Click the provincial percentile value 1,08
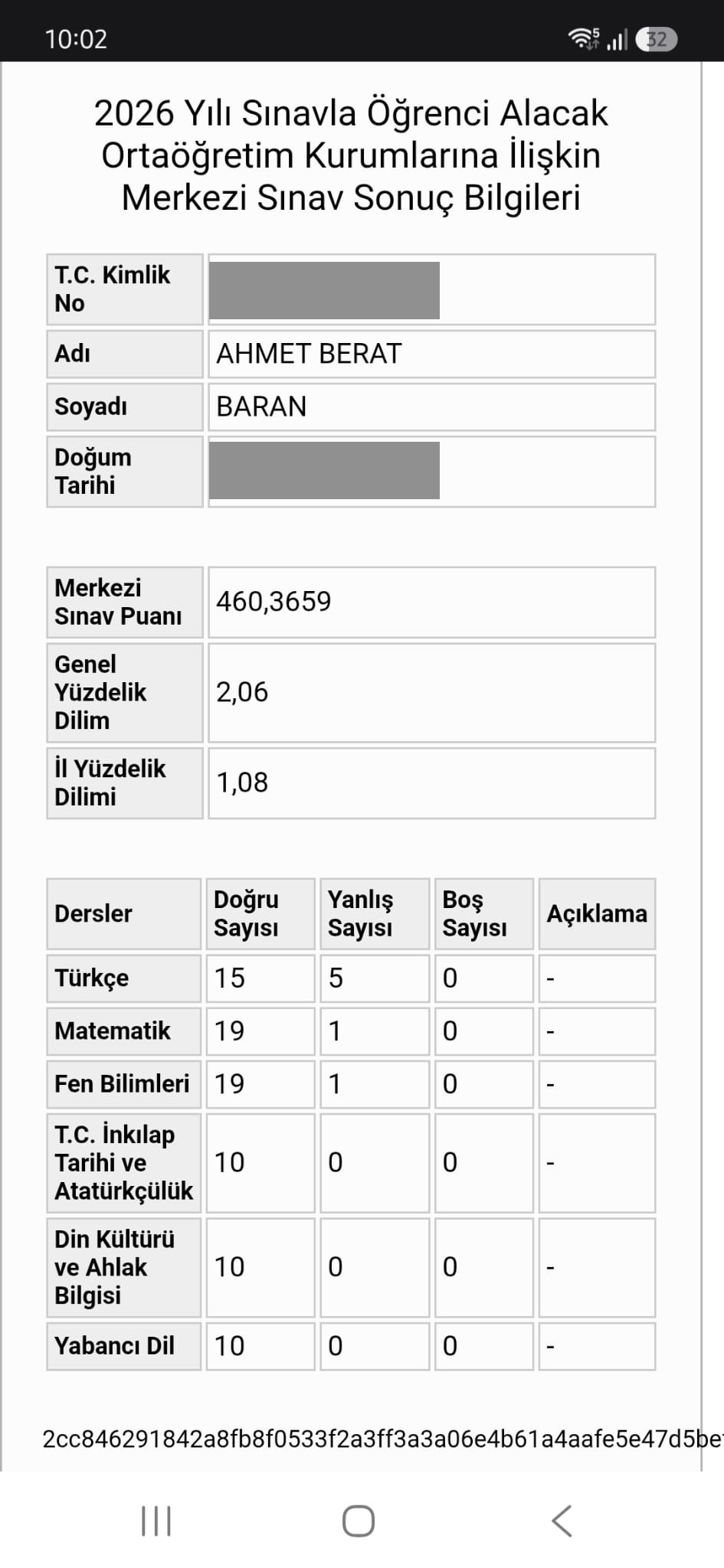Screen dimensions: 724x1568 (x=242, y=782)
